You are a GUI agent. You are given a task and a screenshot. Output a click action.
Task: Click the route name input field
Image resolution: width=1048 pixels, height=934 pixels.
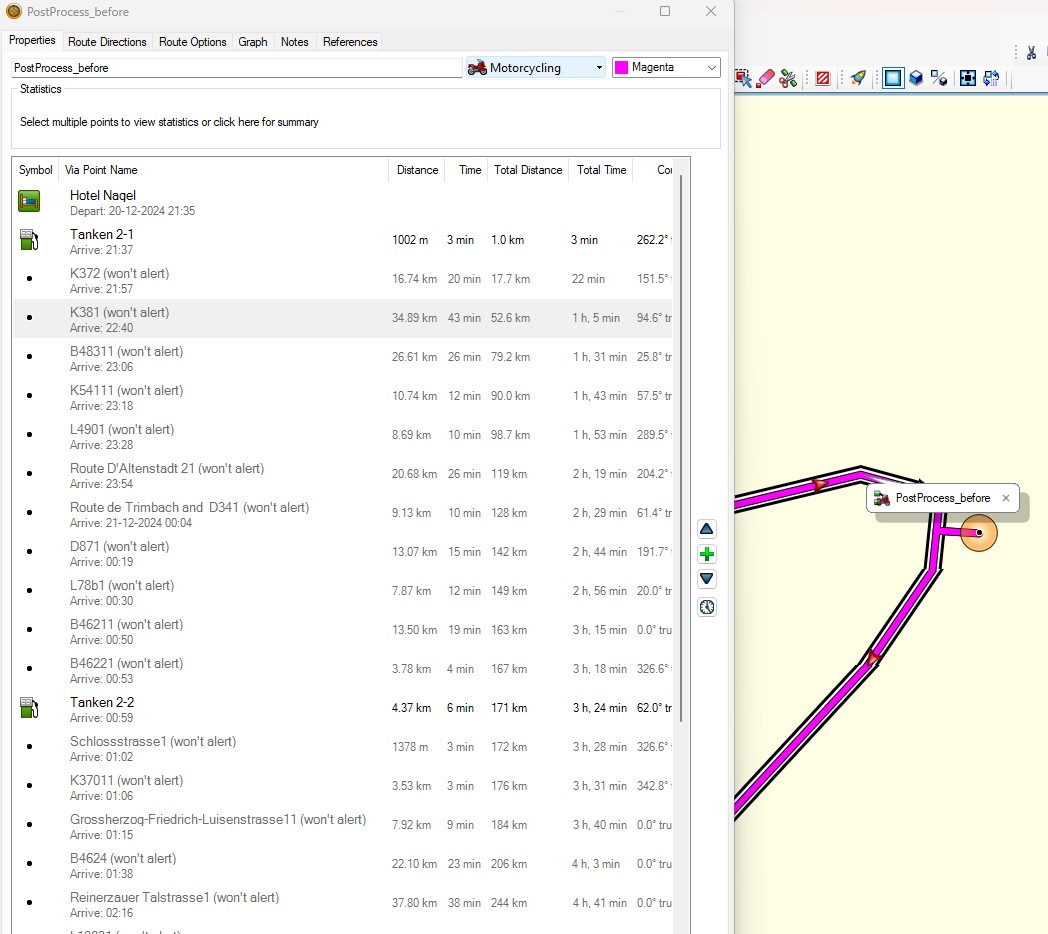[236, 68]
